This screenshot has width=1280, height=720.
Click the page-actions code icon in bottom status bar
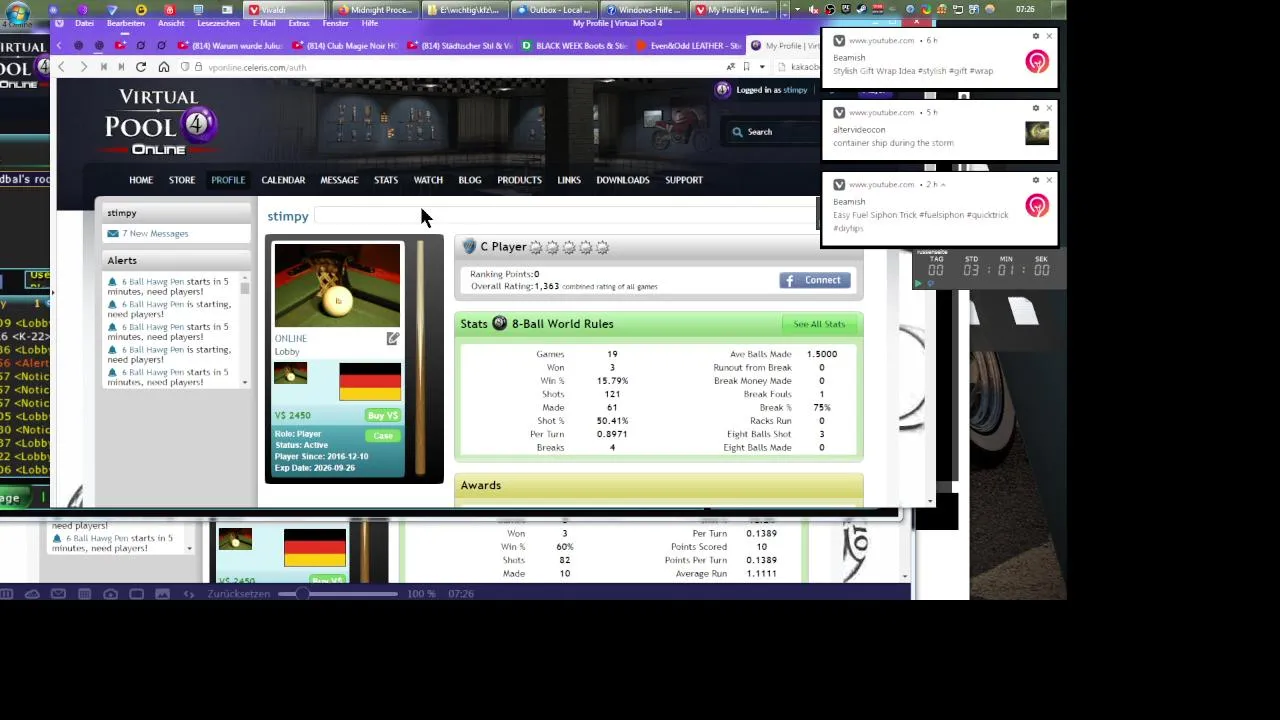point(188,594)
